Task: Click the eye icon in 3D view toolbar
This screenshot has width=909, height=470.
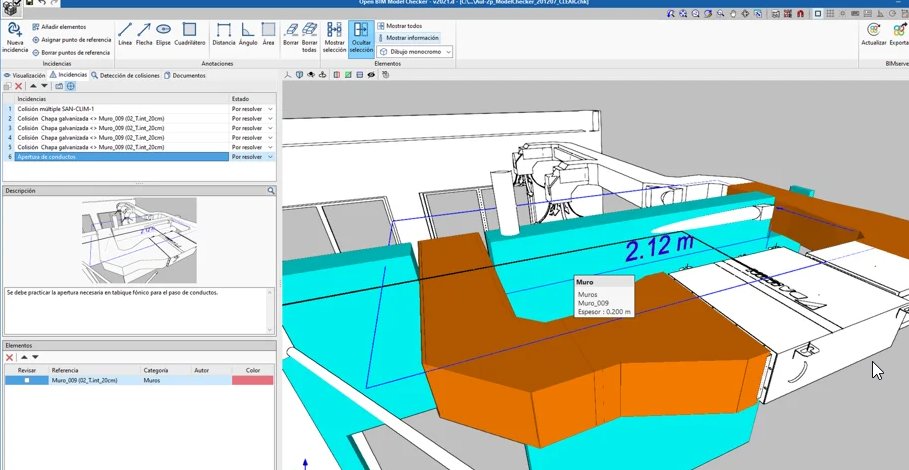Action: click(x=372, y=75)
